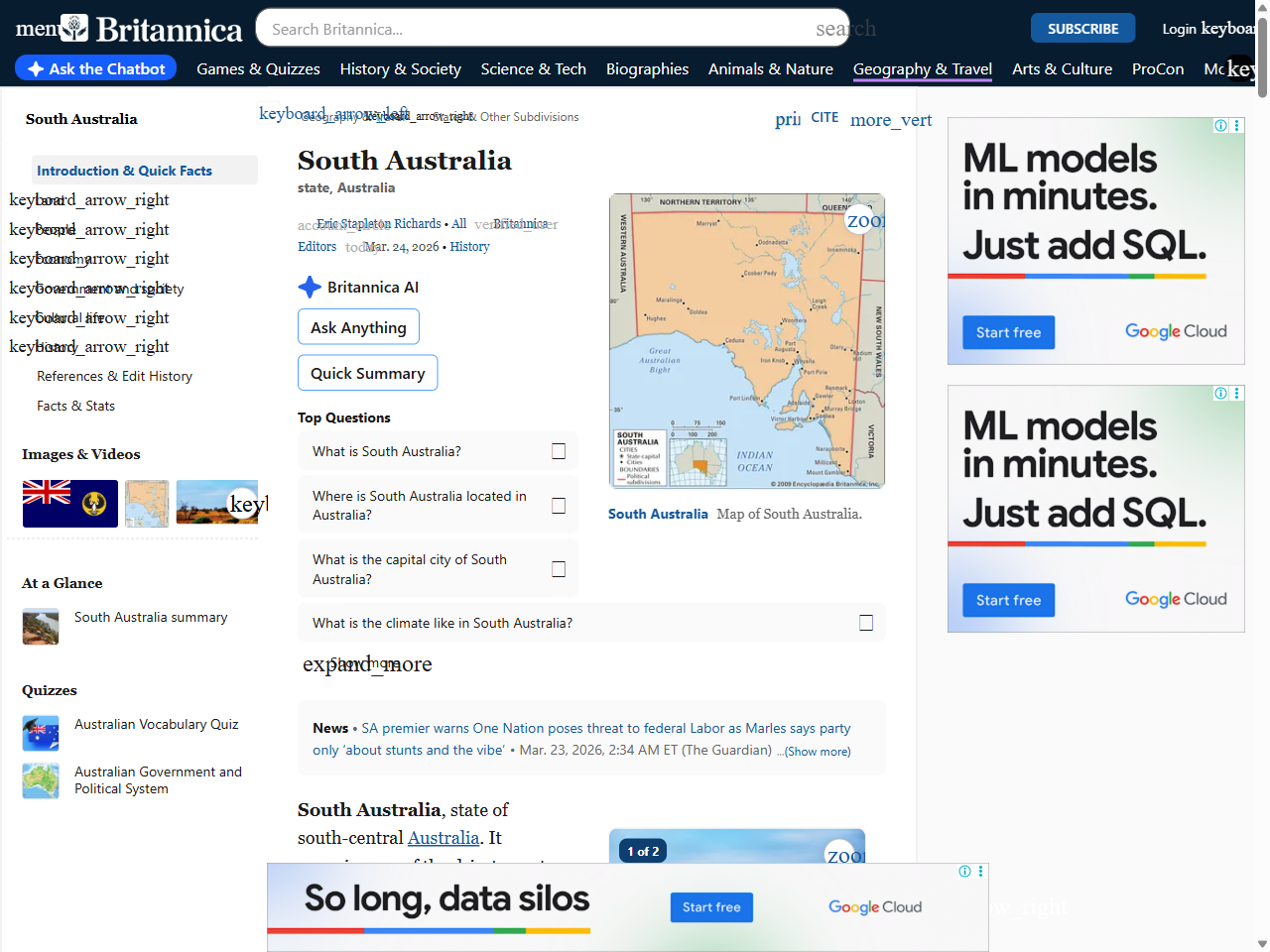Viewport: 1270px width, 952px height.
Task: Toggle the checkbox for 'What is South Australia?'
Action: pyautogui.click(x=559, y=450)
